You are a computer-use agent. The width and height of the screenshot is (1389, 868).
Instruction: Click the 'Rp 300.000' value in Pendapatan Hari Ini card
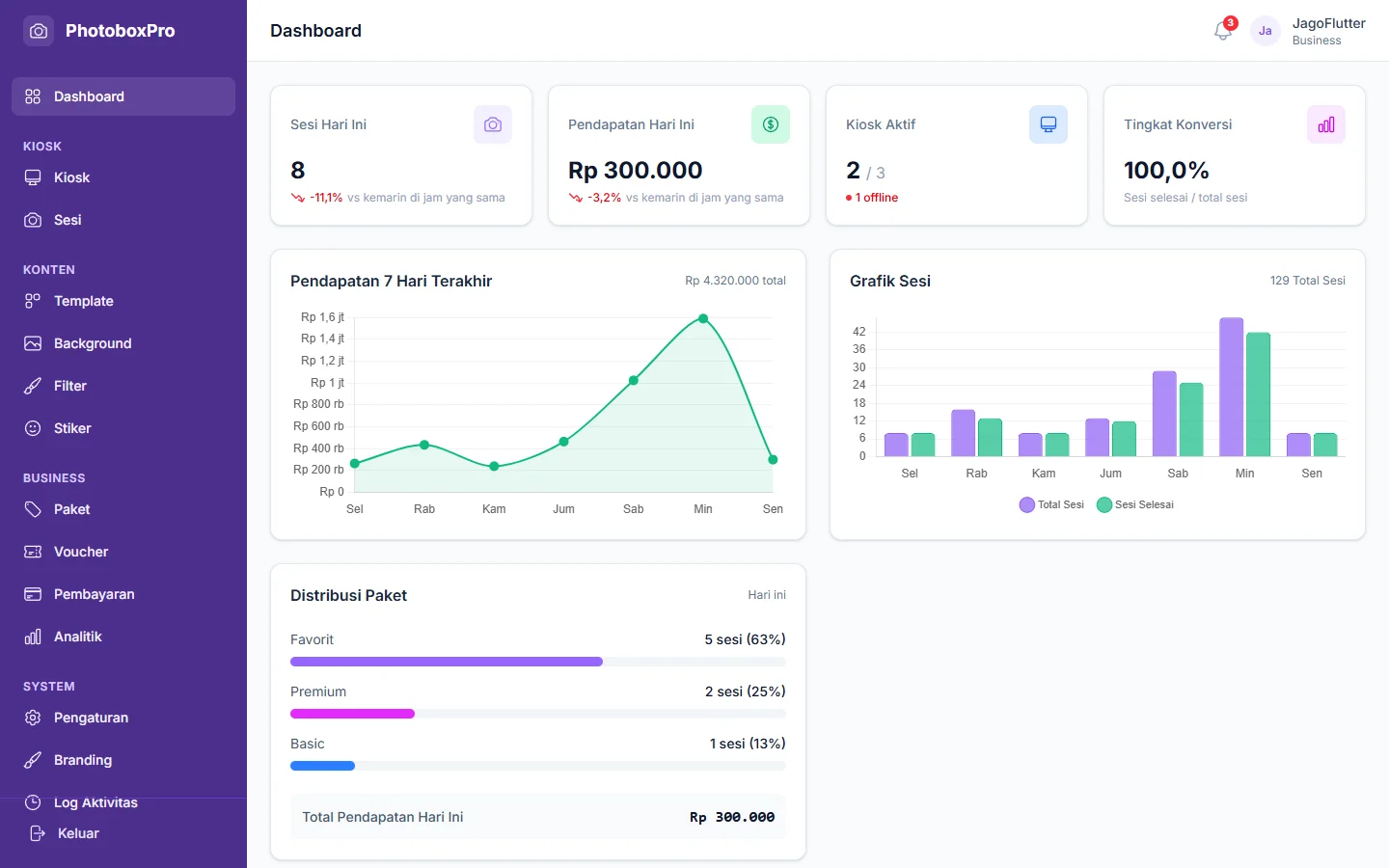[635, 170]
